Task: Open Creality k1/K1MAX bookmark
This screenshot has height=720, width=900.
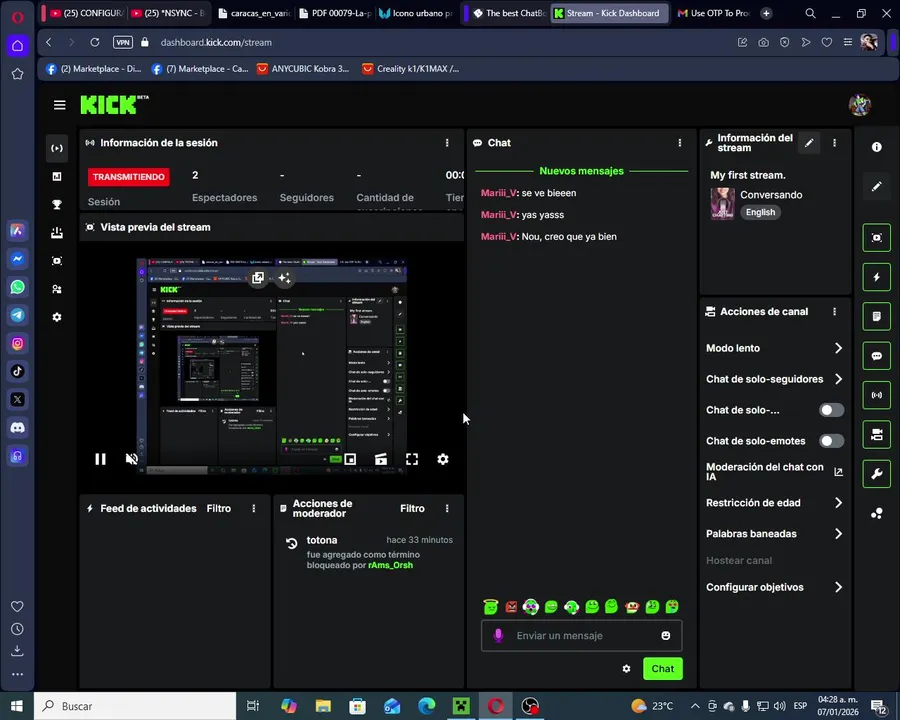Action: coord(411,69)
